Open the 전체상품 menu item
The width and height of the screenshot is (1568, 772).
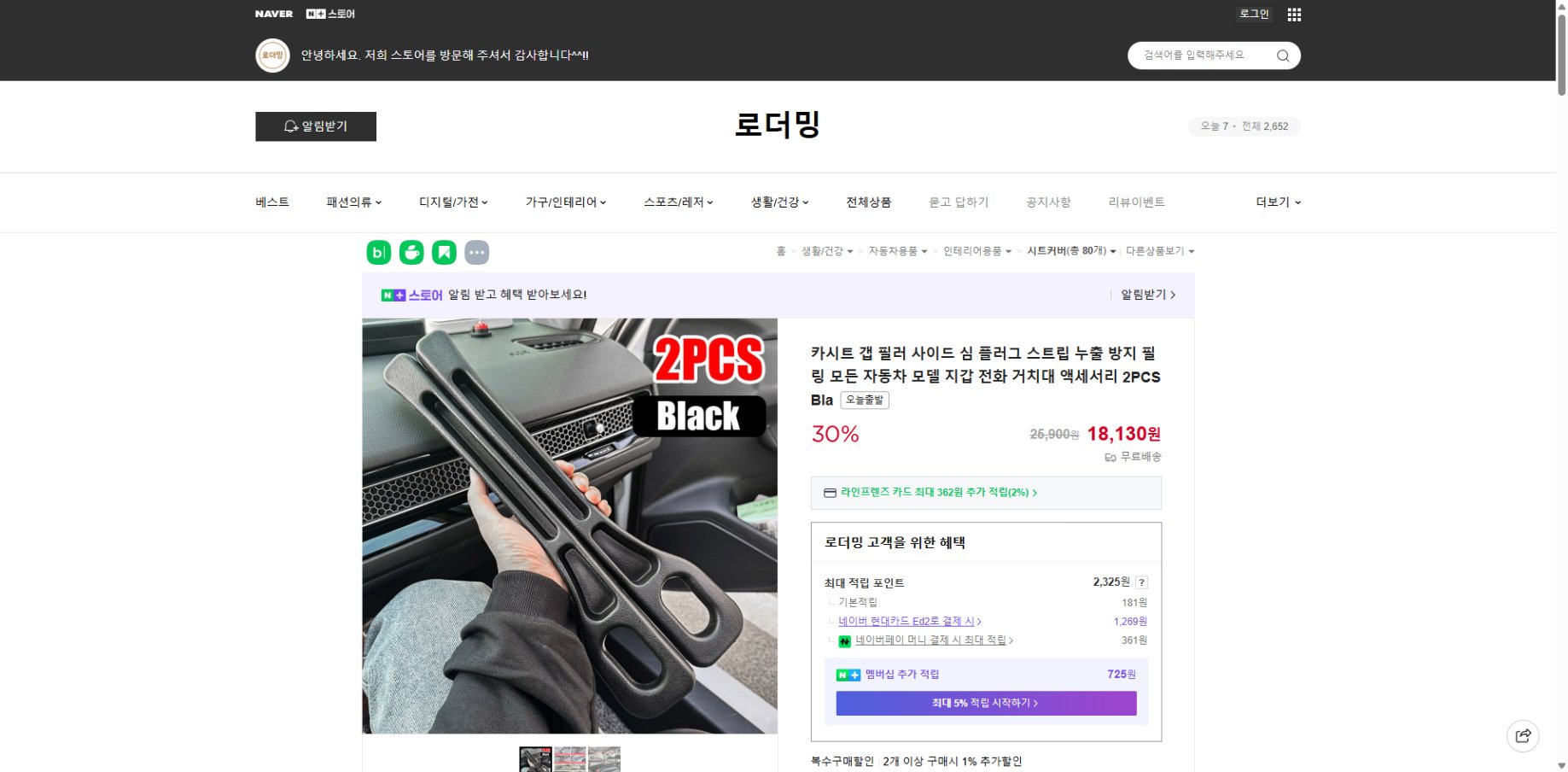pos(867,202)
